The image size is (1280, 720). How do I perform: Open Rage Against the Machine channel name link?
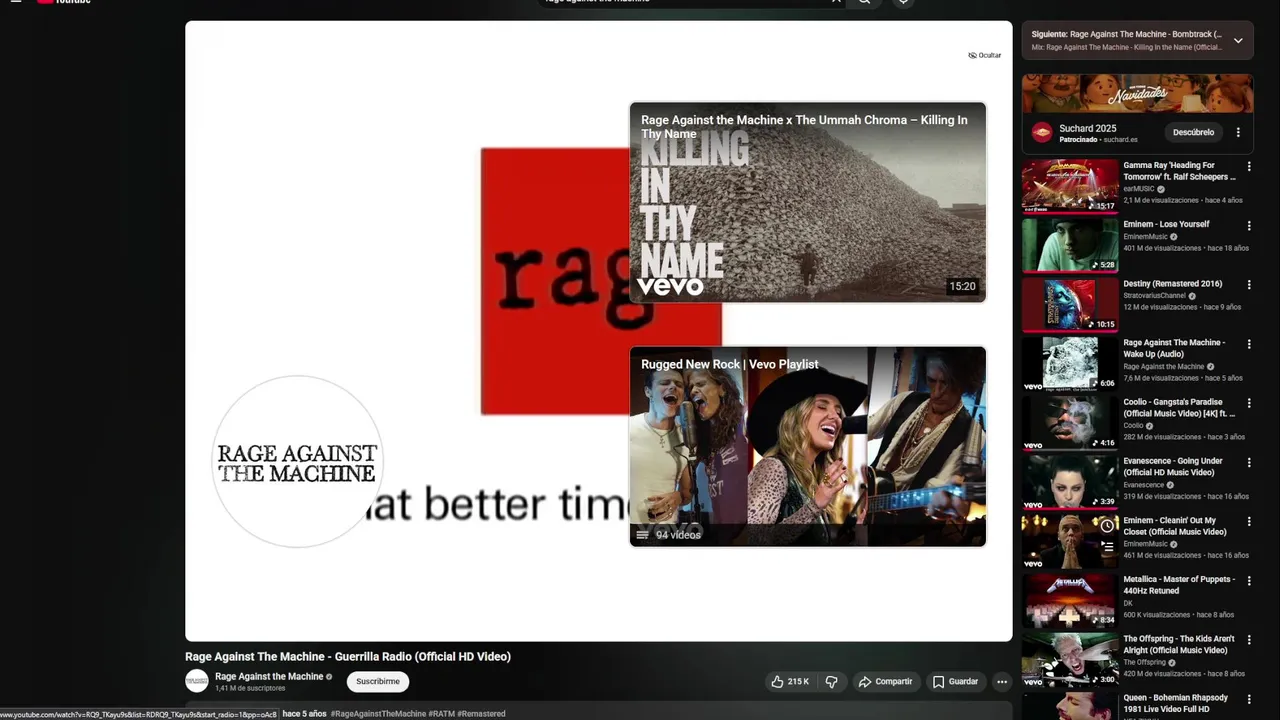(x=269, y=677)
